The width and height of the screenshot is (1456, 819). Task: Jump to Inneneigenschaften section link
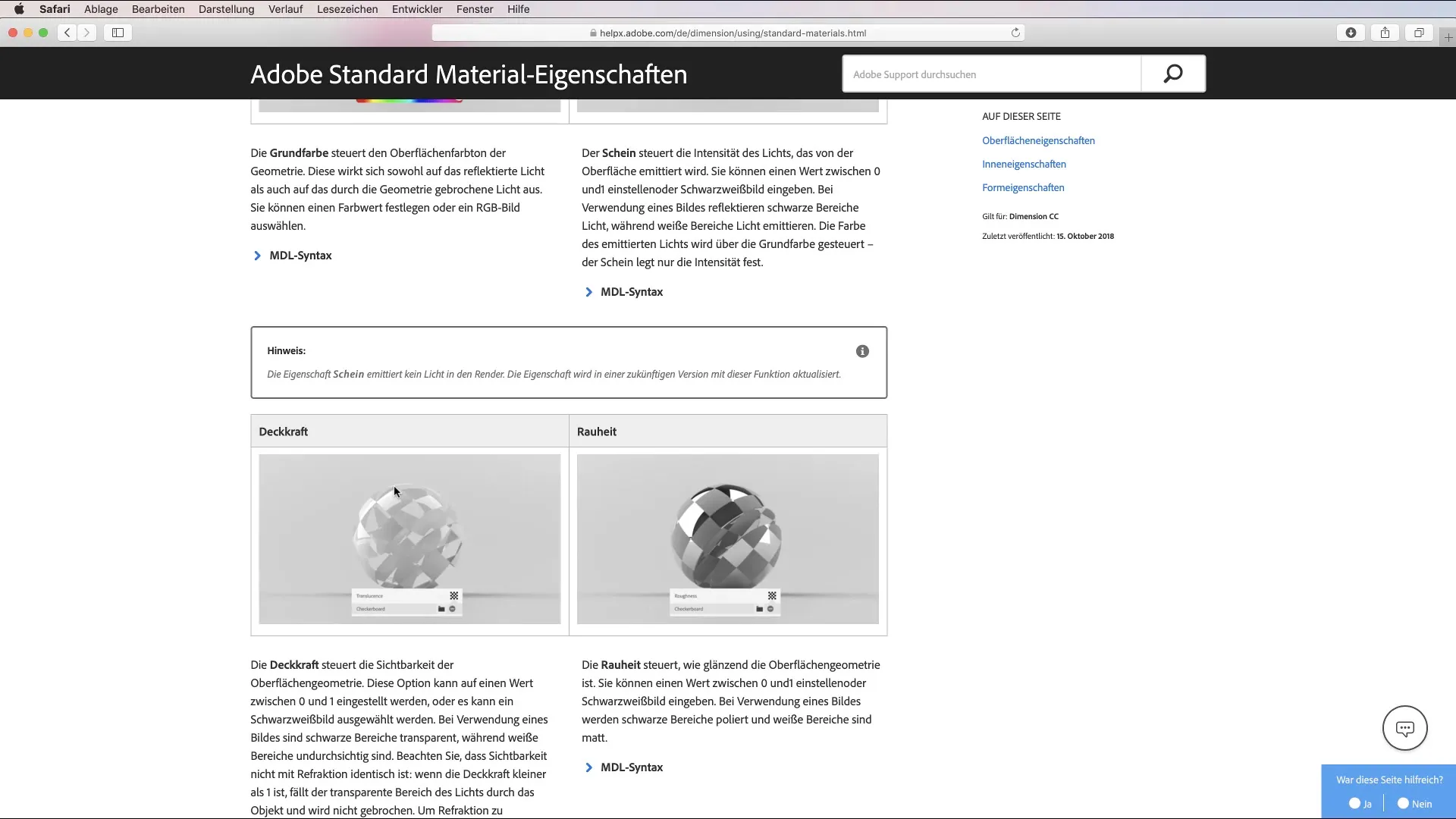[x=1024, y=165]
